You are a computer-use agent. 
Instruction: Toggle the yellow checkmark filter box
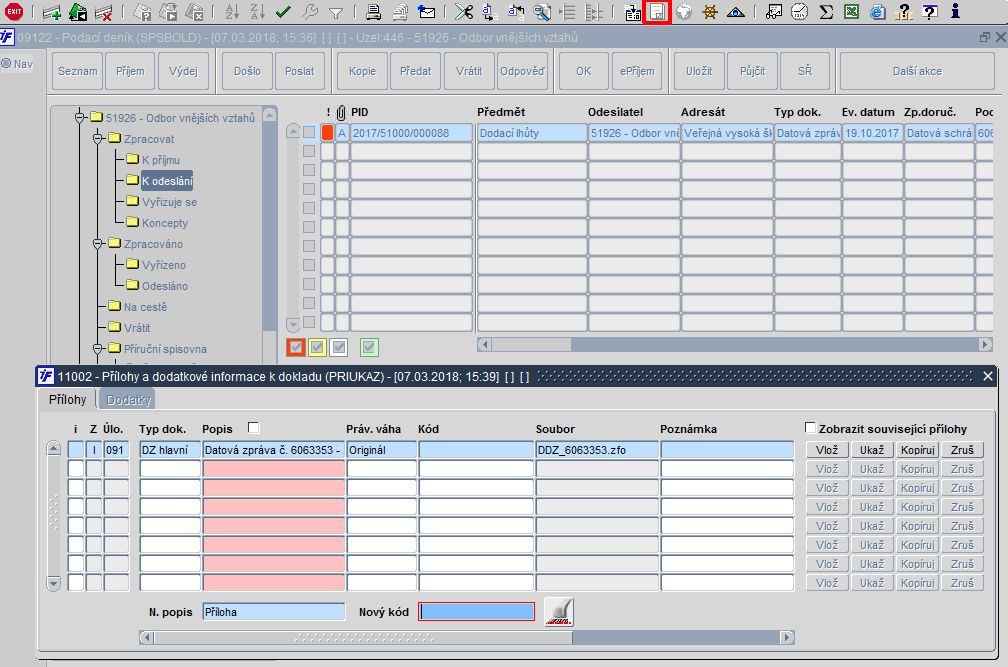click(x=317, y=348)
